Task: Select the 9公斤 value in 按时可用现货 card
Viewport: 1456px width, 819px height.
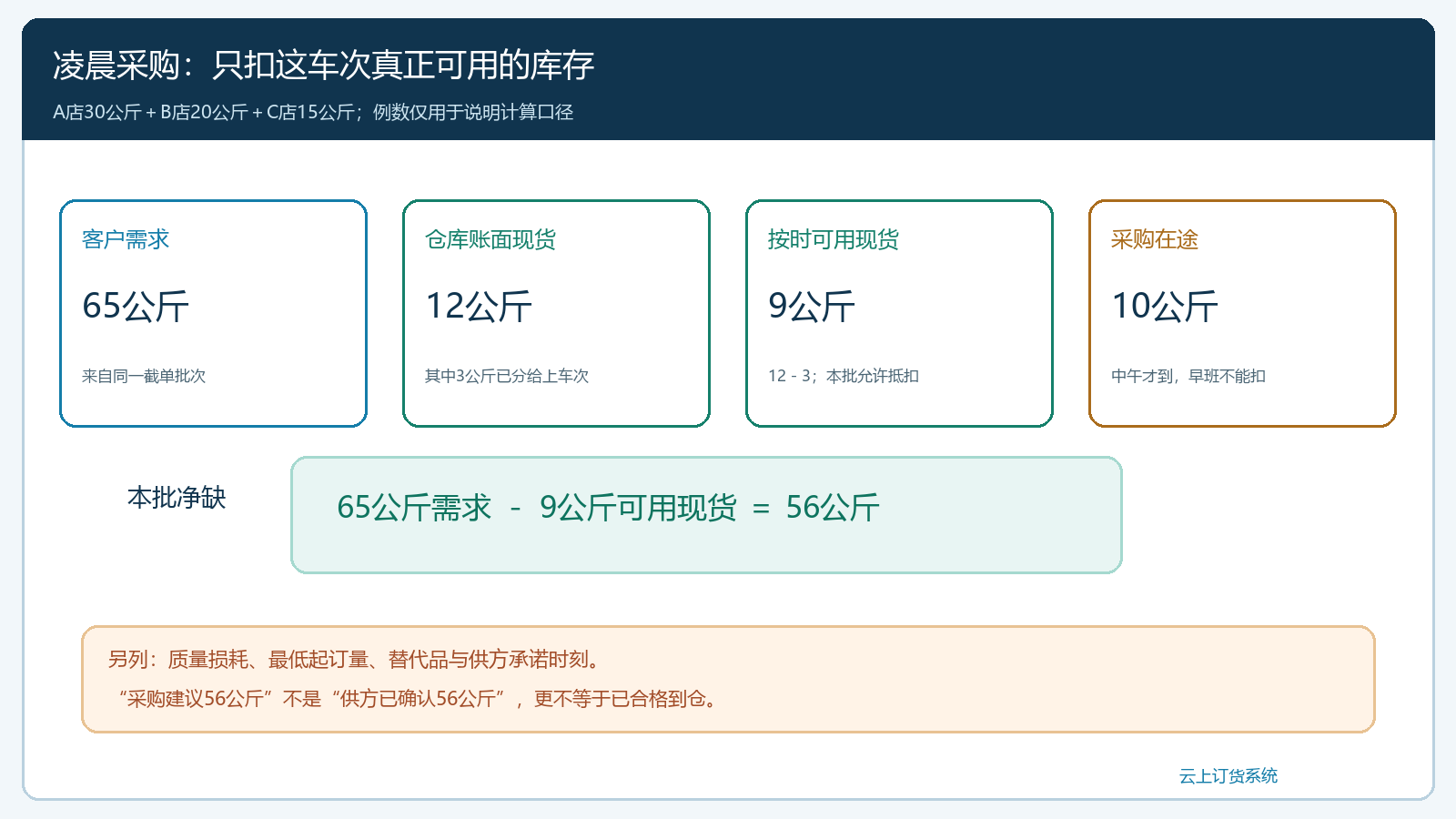Action: pyautogui.click(x=812, y=306)
